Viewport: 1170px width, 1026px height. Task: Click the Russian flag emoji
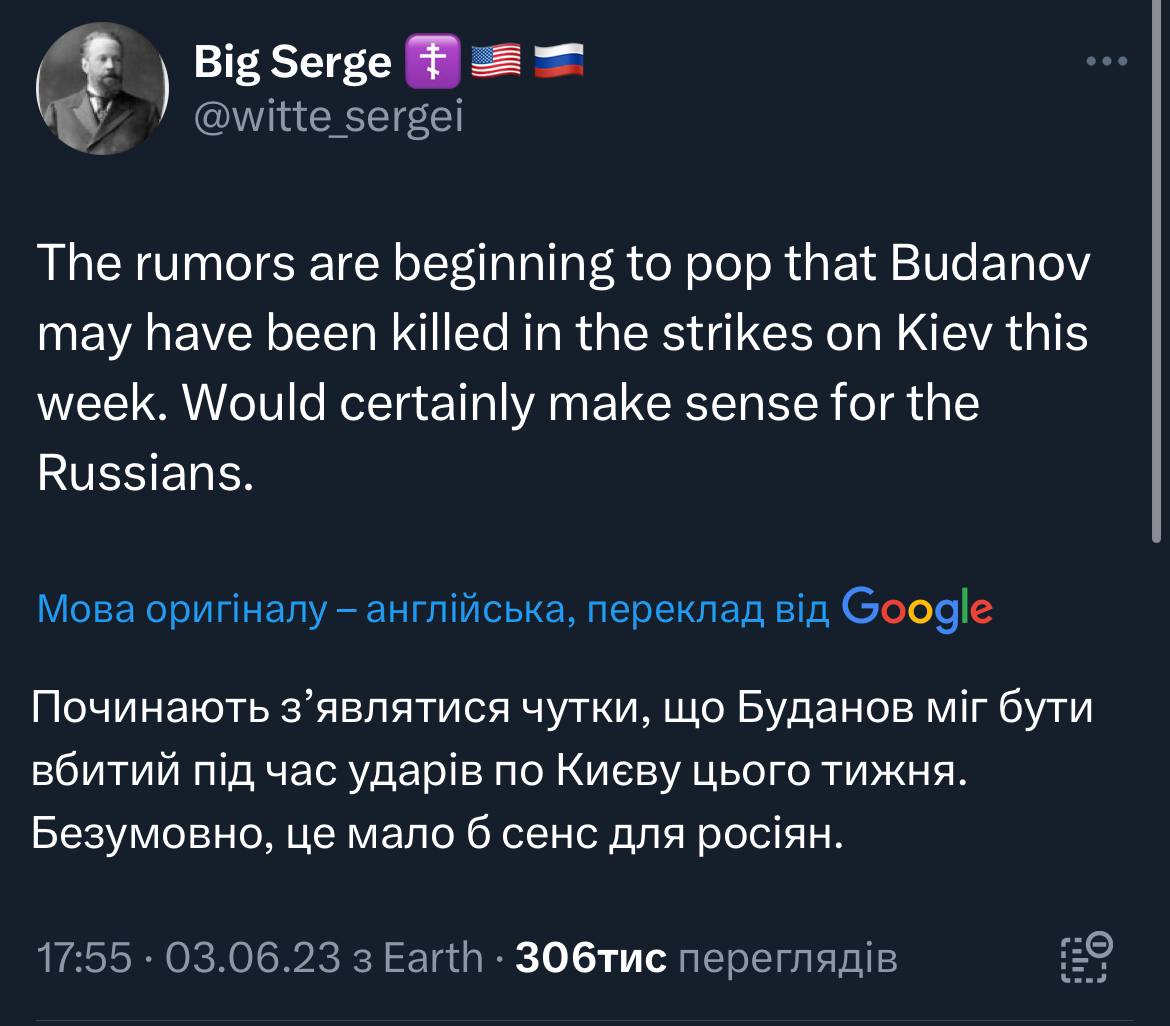point(557,63)
